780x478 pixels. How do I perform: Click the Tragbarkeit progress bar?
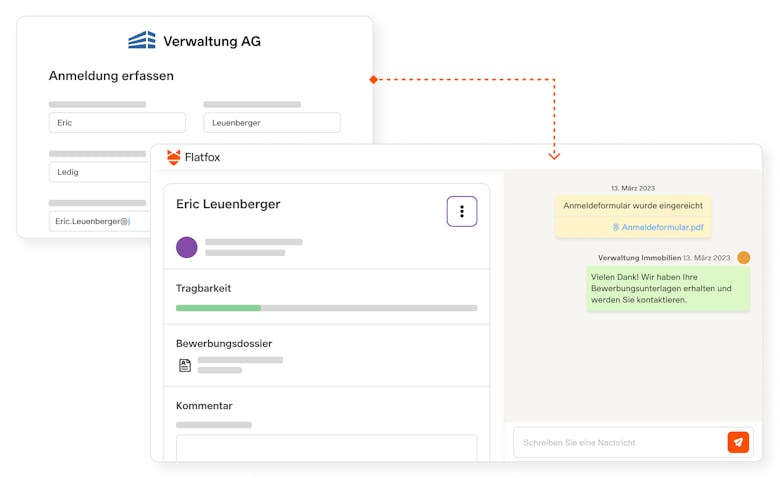pos(326,308)
